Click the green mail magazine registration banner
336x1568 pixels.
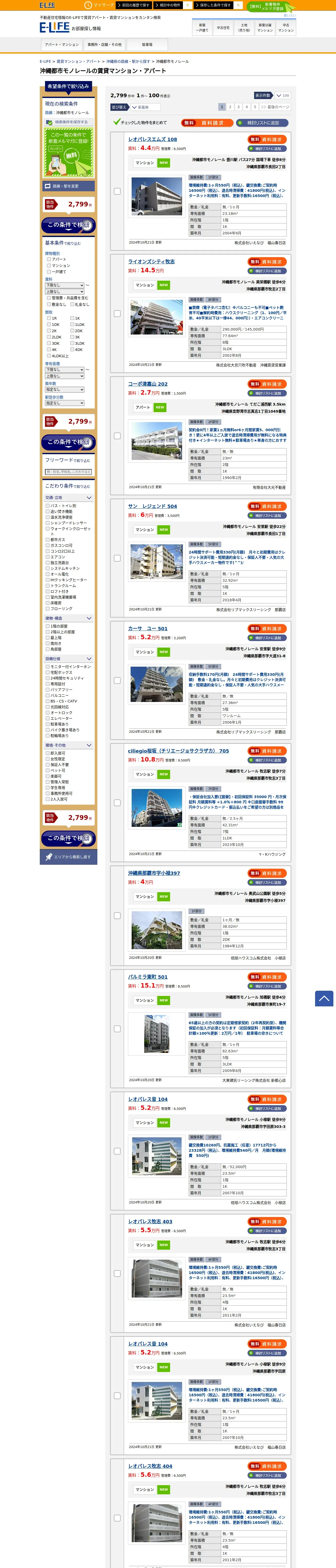pyautogui.click(x=68, y=152)
